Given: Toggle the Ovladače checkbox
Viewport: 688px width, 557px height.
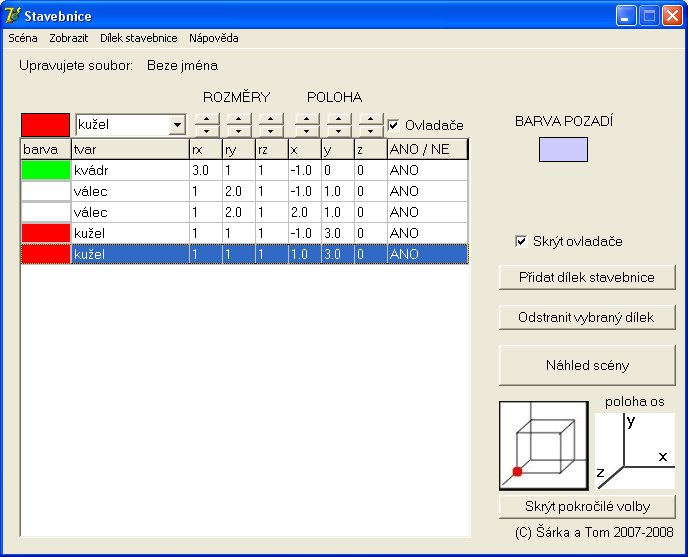Looking at the screenshot, I should (x=394, y=125).
